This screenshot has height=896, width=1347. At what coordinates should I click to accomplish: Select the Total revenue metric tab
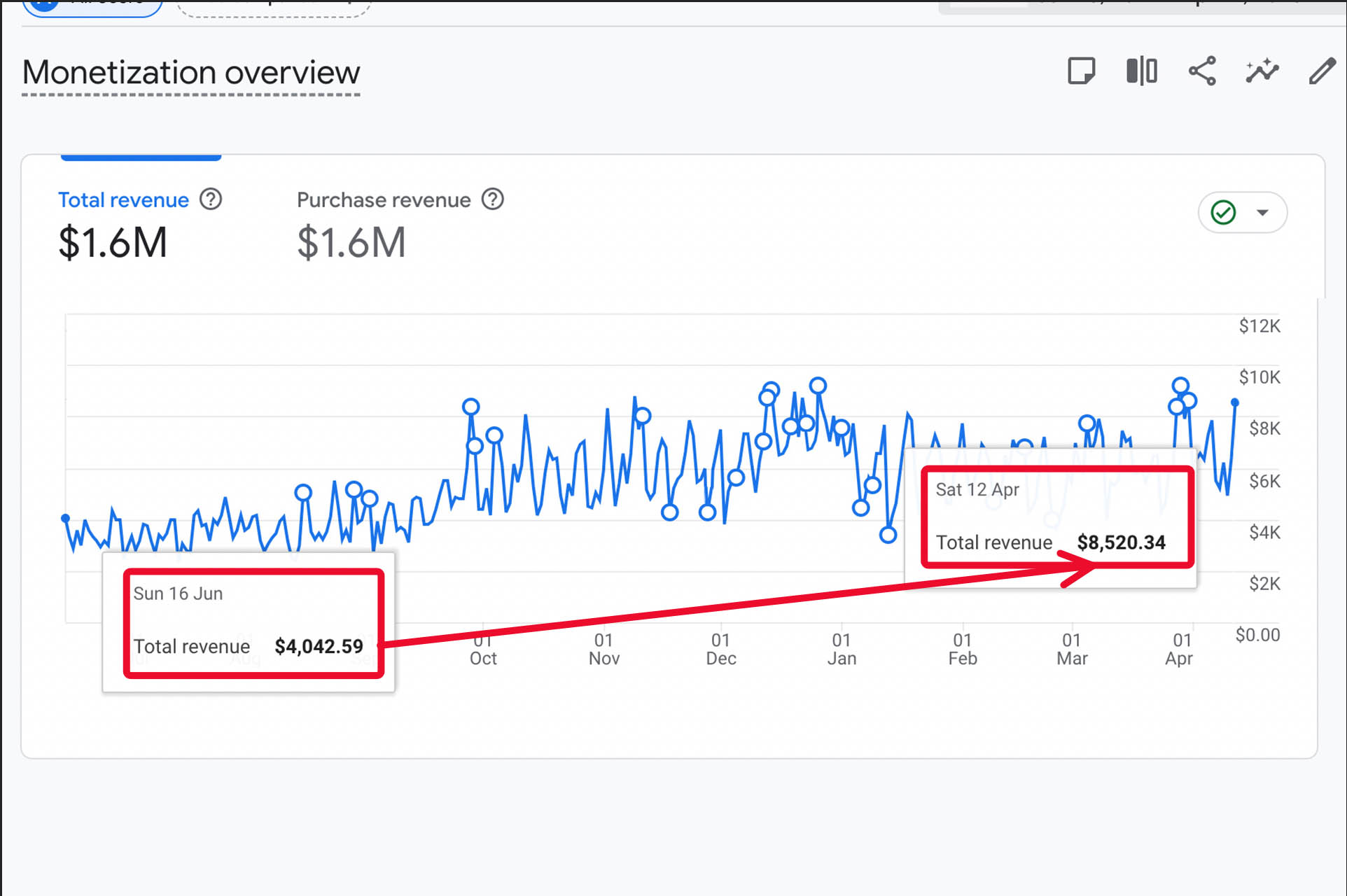coord(123,200)
